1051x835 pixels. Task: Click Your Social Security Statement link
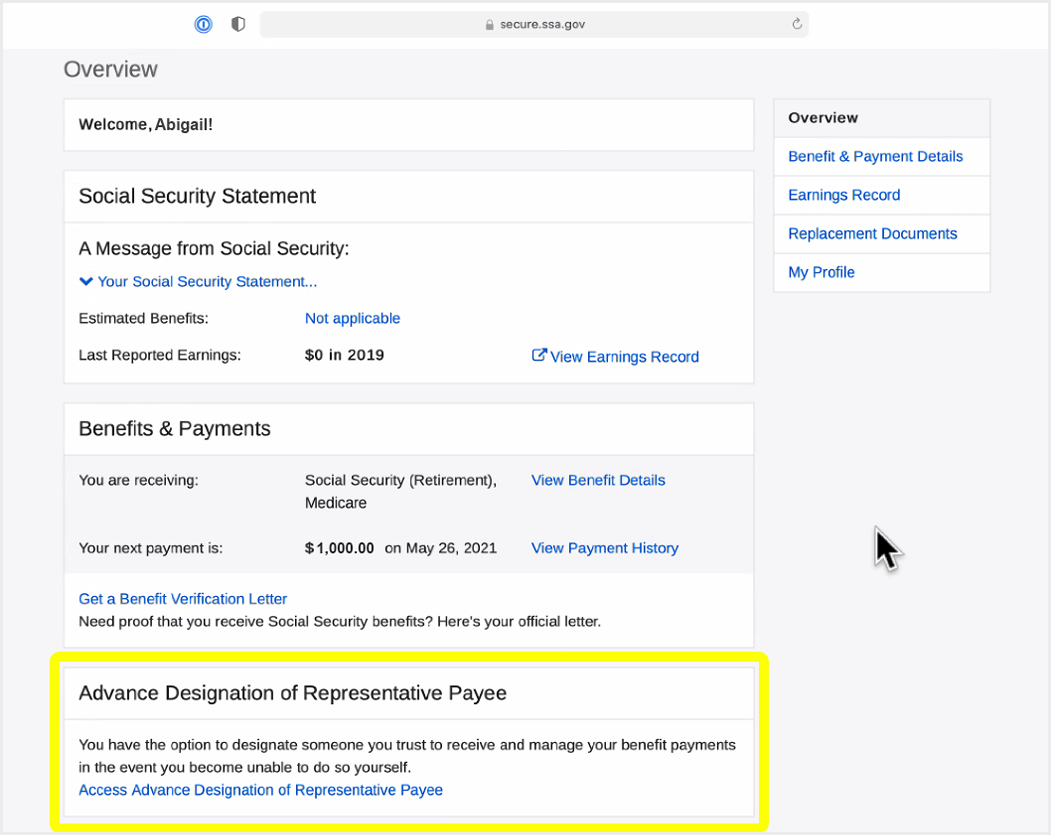[207, 281]
